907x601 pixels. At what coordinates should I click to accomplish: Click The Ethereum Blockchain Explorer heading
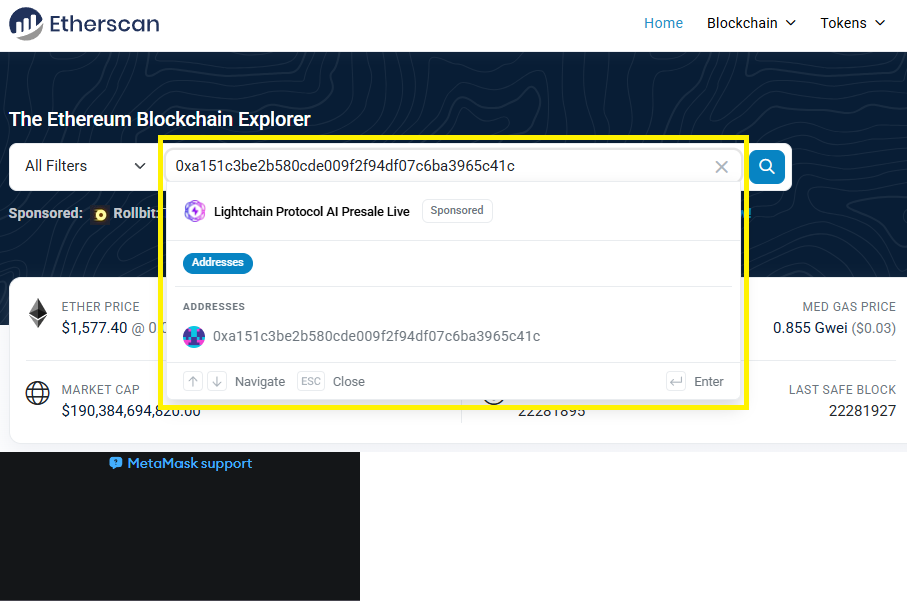click(160, 119)
